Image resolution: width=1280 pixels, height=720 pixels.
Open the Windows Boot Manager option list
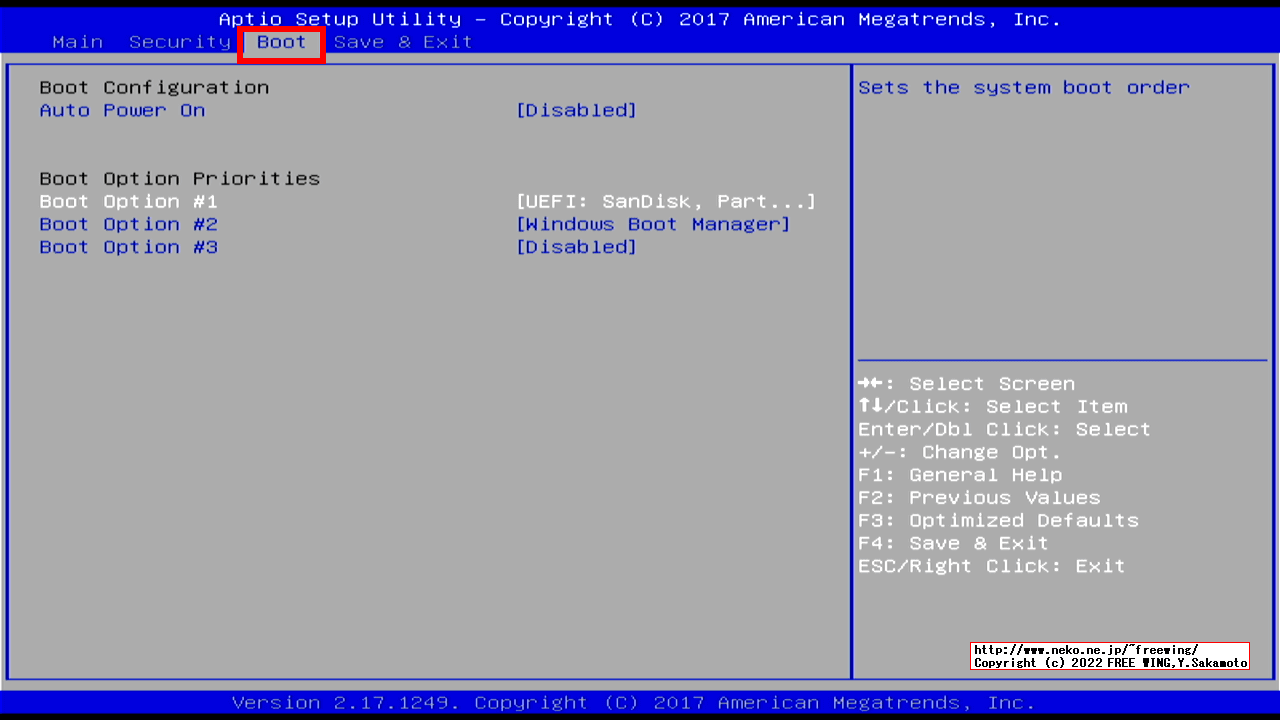pyautogui.click(x=653, y=224)
